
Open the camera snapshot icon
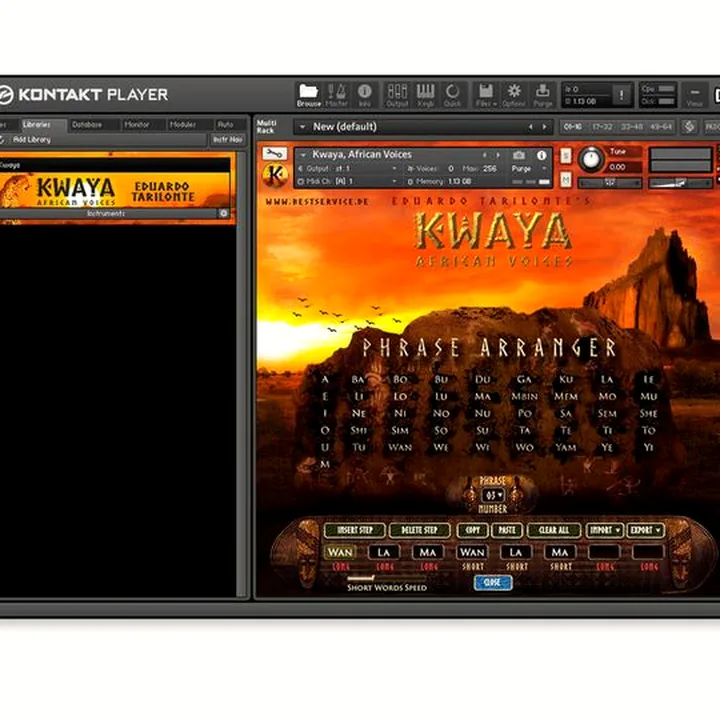click(519, 155)
